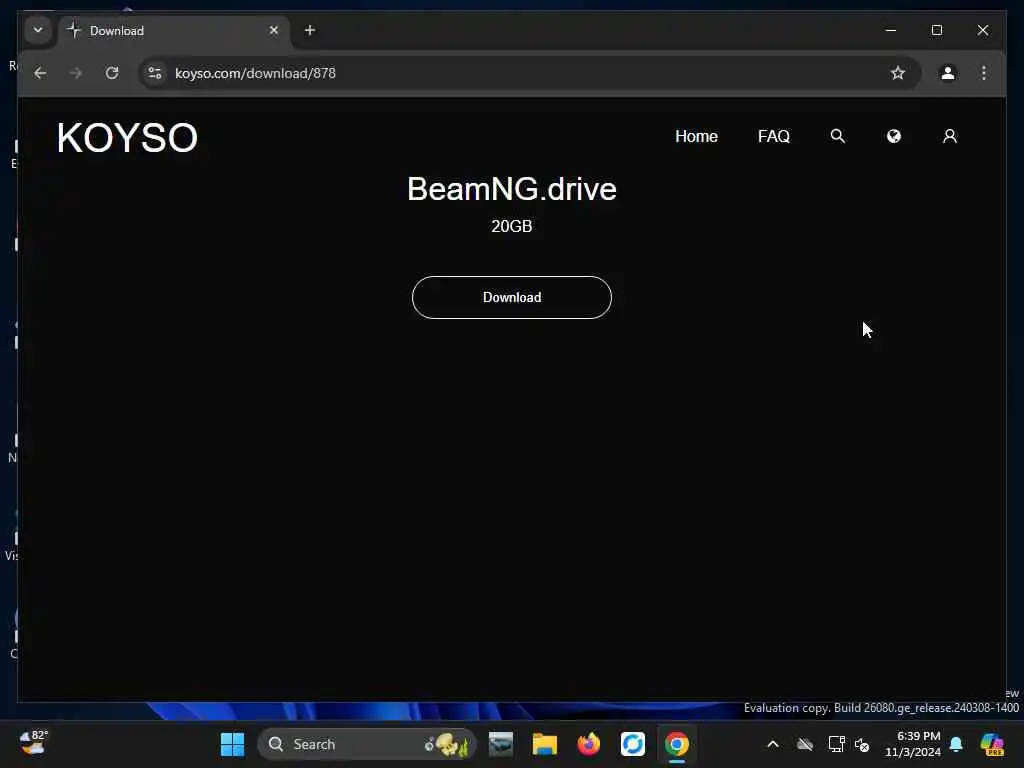Minimize the Chrome window
Screen dimensions: 1024x768
point(891,30)
